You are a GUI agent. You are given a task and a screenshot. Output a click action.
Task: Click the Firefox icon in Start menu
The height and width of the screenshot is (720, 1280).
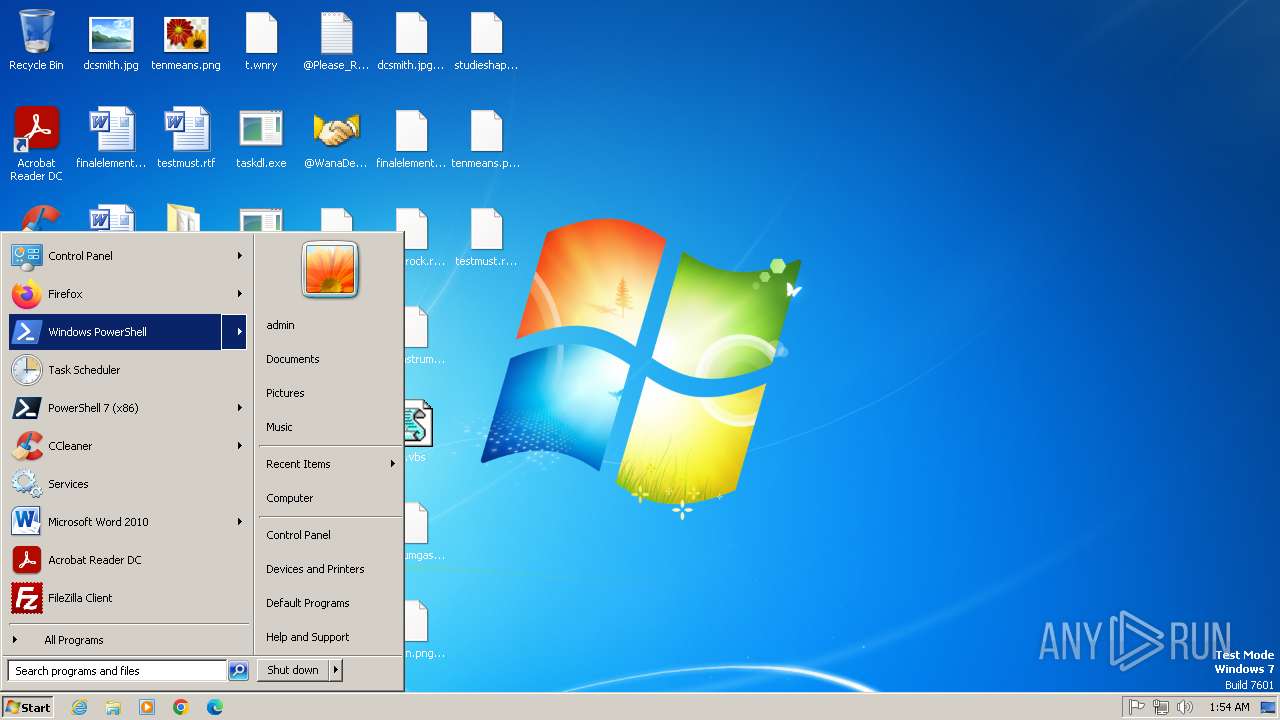click(x=27, y=294)
